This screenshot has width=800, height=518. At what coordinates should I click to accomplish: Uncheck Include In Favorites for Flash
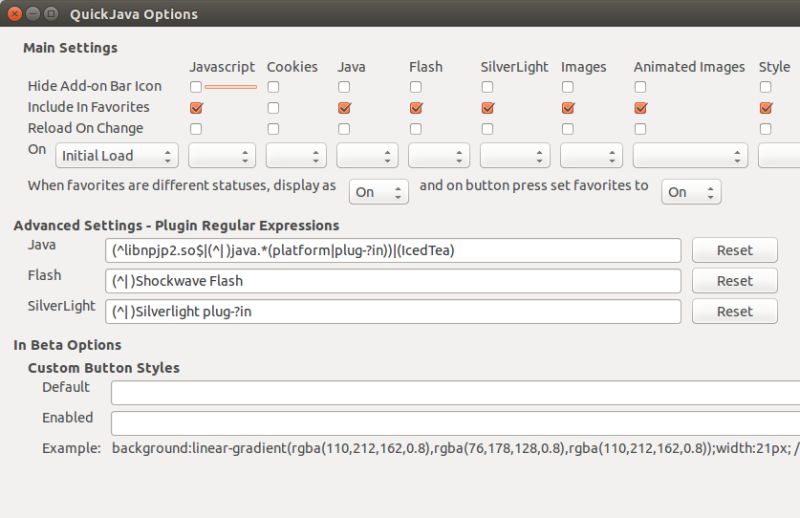tap(416, 108)
